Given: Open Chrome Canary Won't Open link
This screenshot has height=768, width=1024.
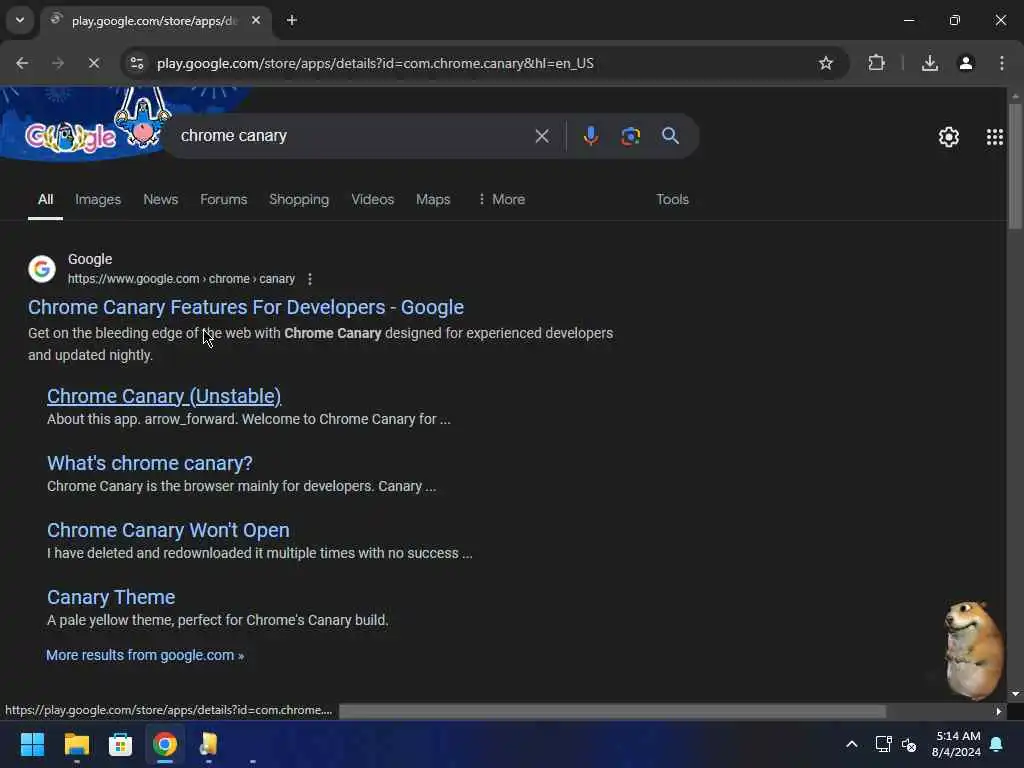Looking at the screenshot, I should (x=168, y=530).
